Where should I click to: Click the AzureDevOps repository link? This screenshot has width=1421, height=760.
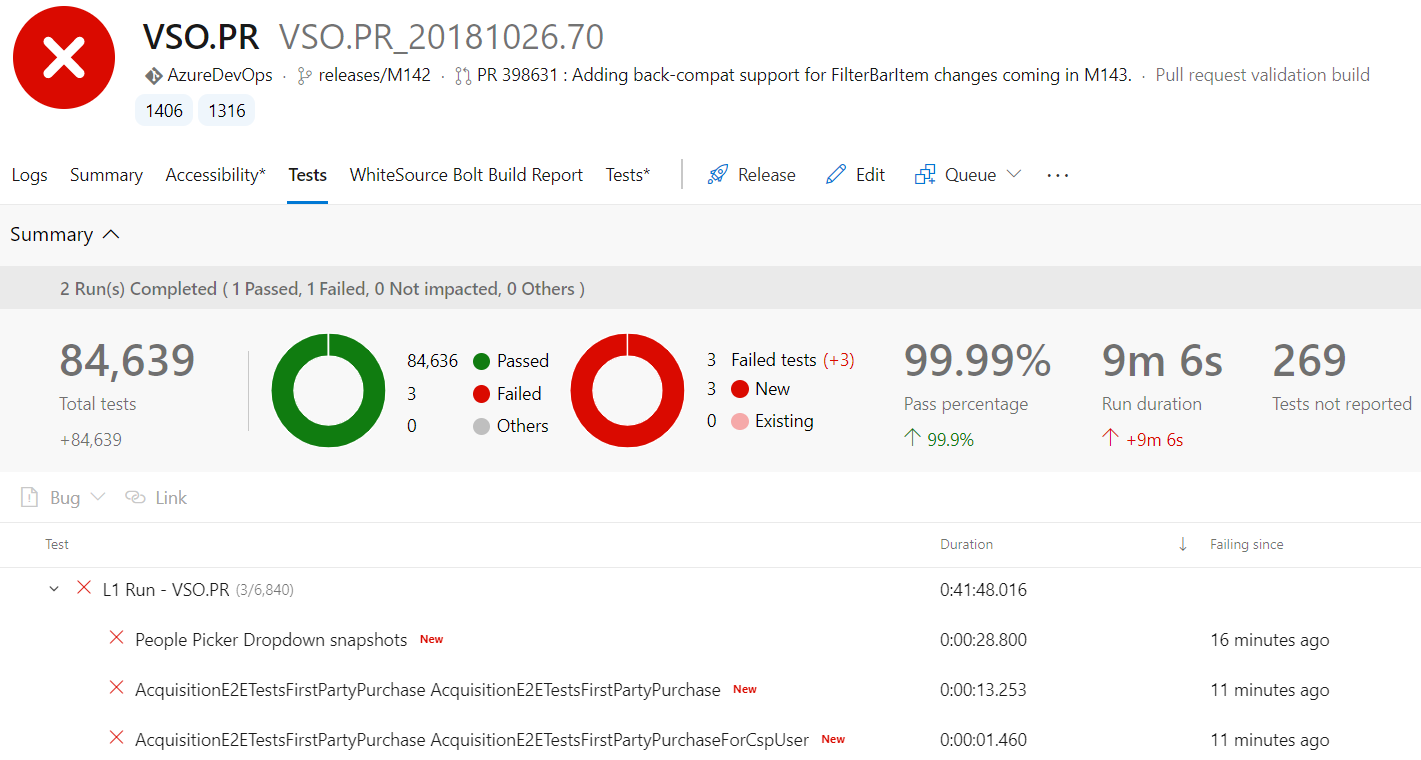(220, 75)
